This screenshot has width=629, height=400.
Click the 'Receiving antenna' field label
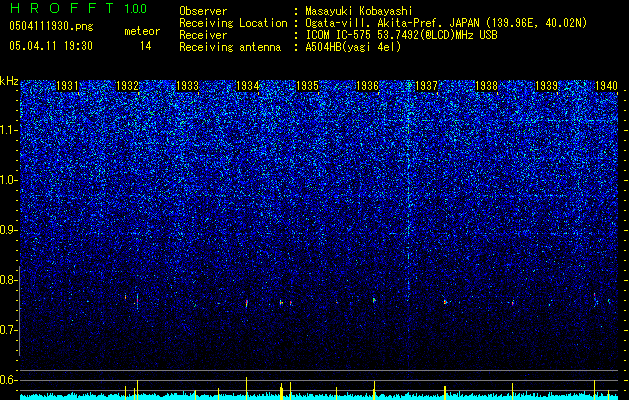coord(230,47)
